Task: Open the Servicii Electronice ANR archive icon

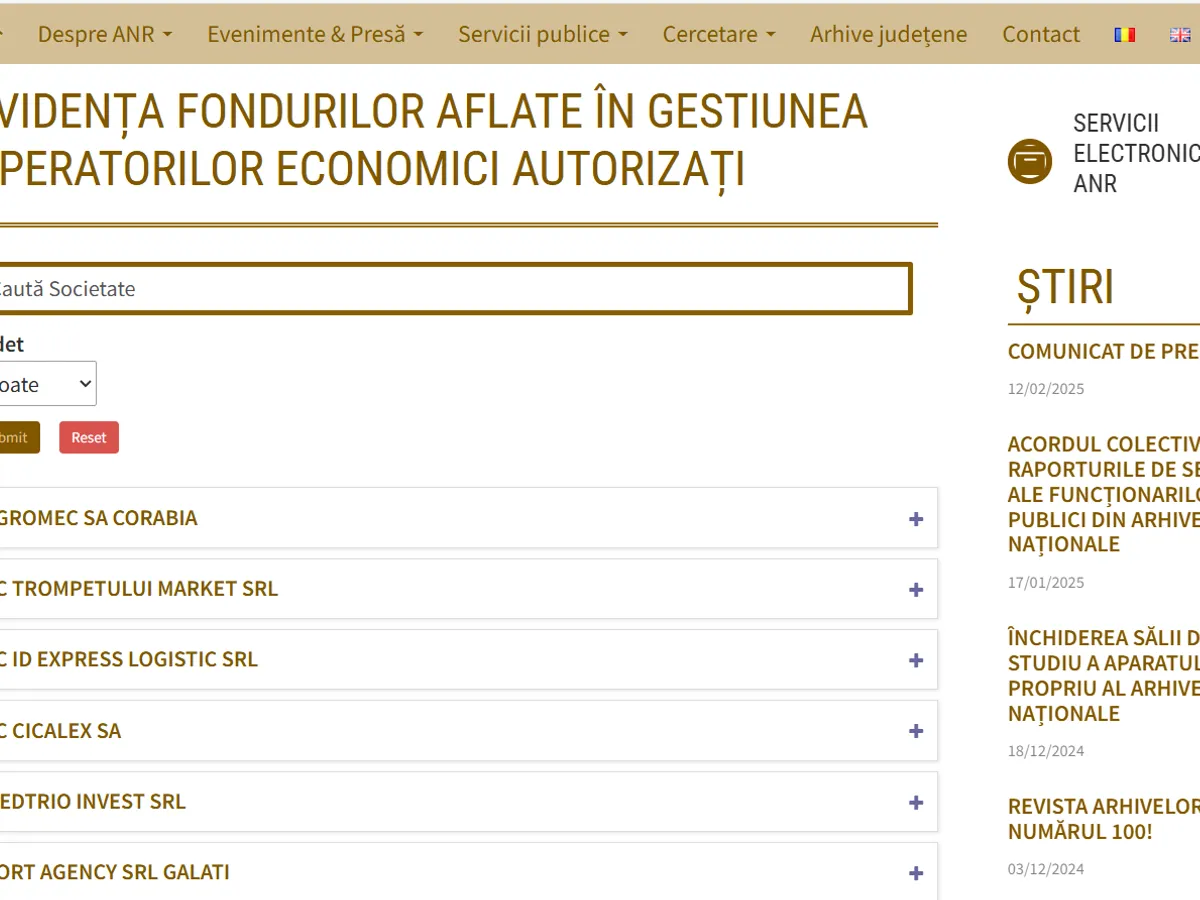Action: pyautogui.click(x=1030, y=161)
